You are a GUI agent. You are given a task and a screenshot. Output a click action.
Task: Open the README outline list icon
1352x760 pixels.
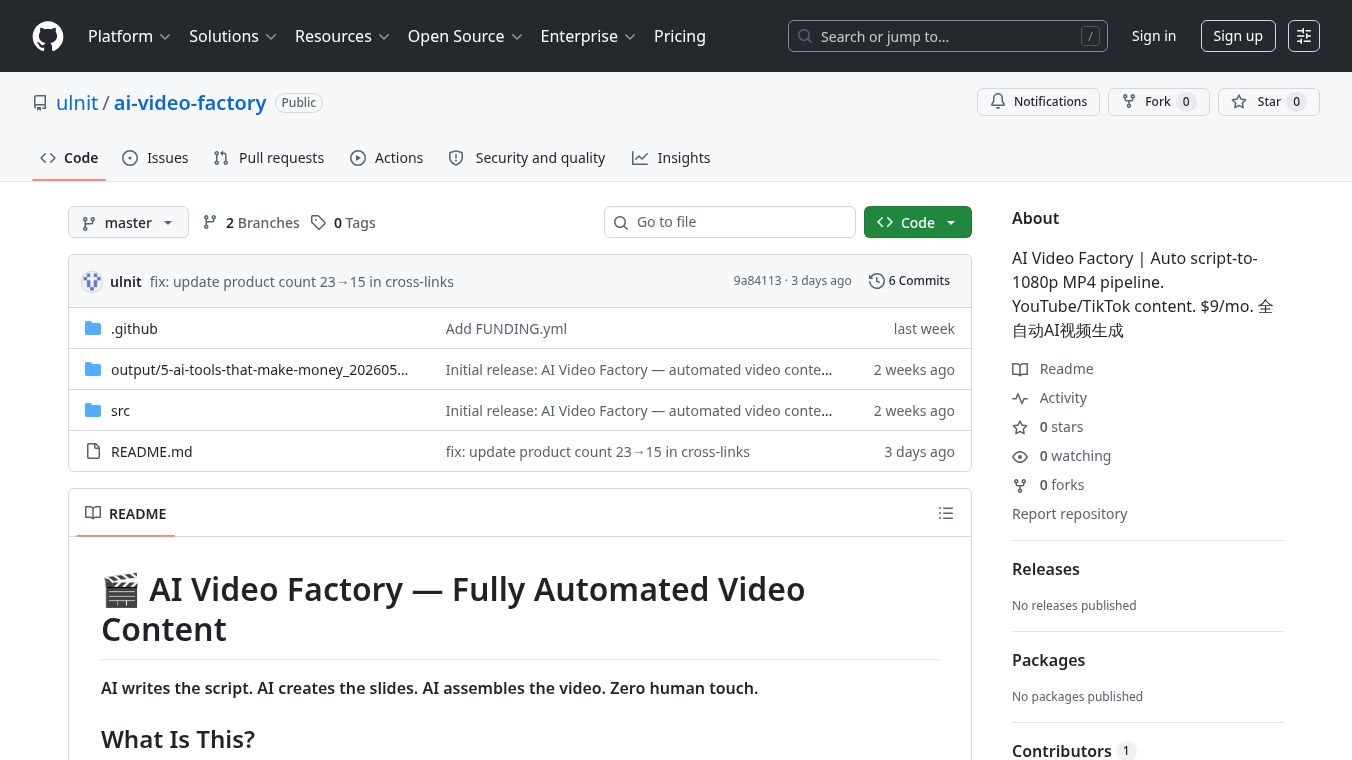point(946,513)
